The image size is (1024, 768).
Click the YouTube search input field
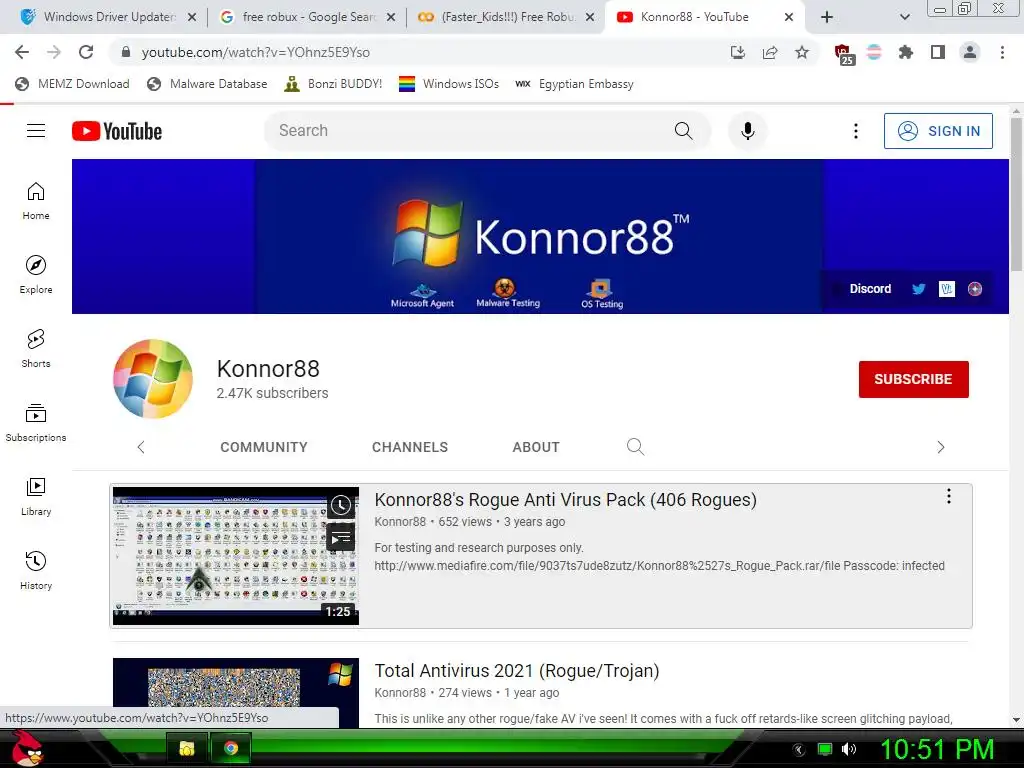470,131
